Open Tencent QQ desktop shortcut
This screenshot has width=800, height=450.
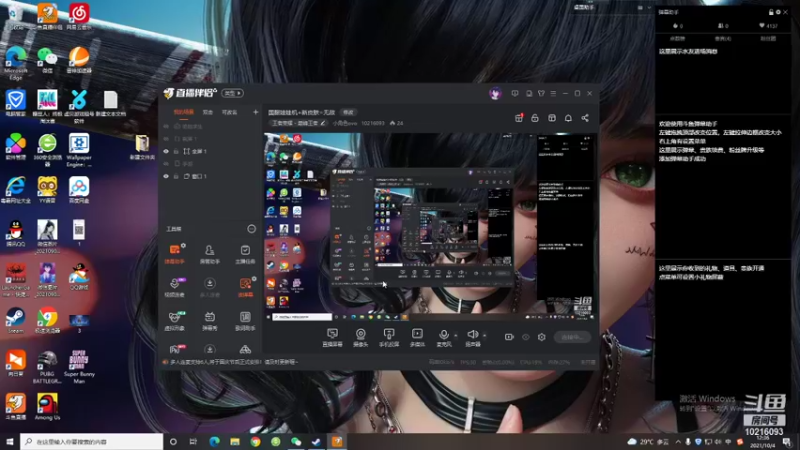(x=15, y=234)
